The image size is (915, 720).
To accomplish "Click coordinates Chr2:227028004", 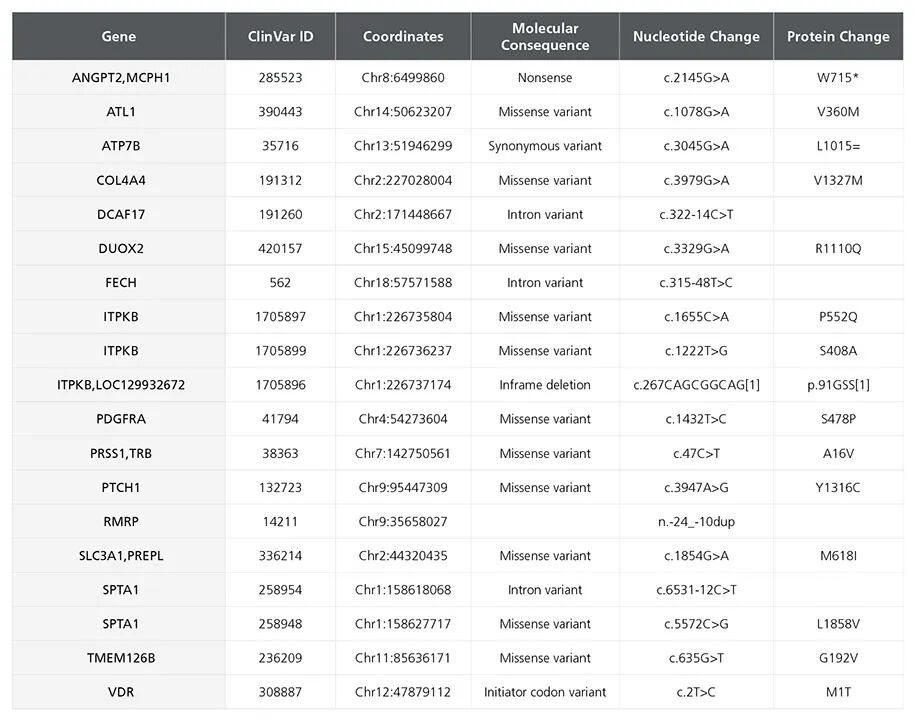I will click(x=403, y=180).
